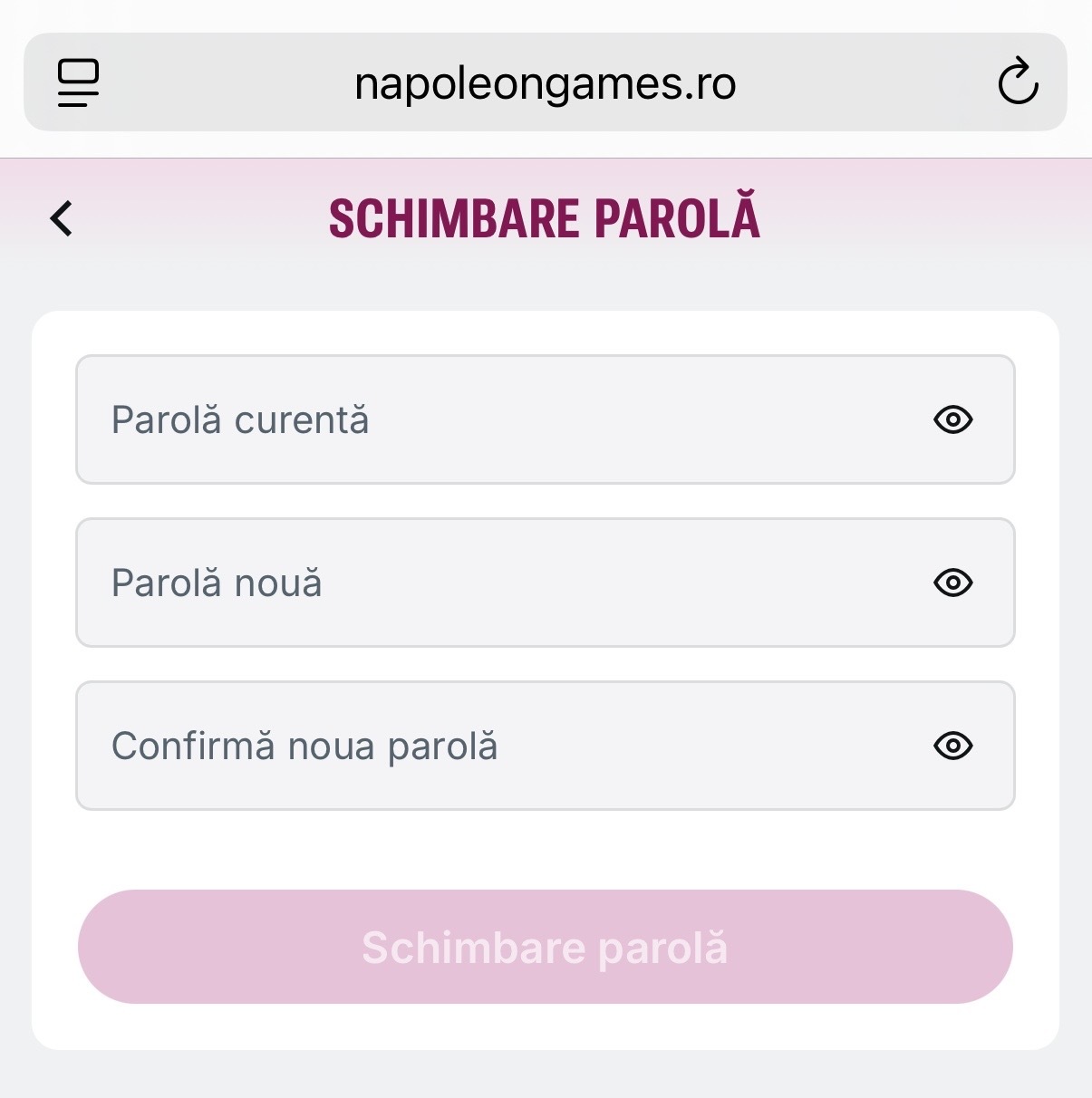Go back using the left chevron arrow
Image resolution: width=1092 pixels, height=1098 pixels.
click(61, 218)
